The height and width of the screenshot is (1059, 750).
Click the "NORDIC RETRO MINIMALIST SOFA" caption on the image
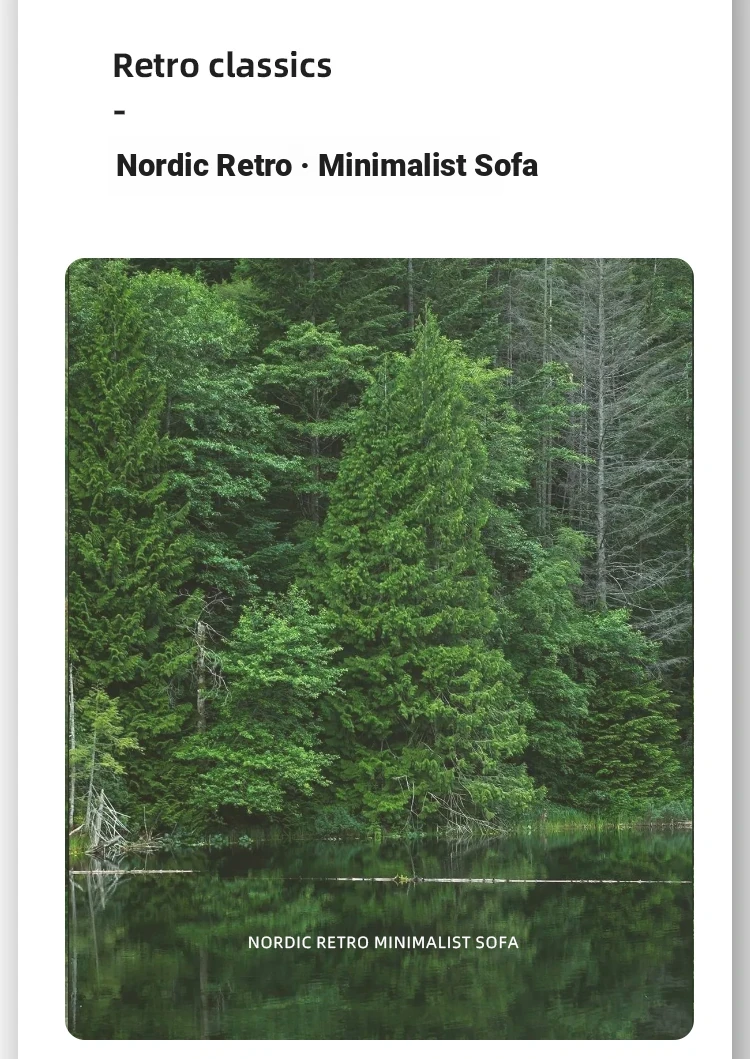tap(383, 942)
